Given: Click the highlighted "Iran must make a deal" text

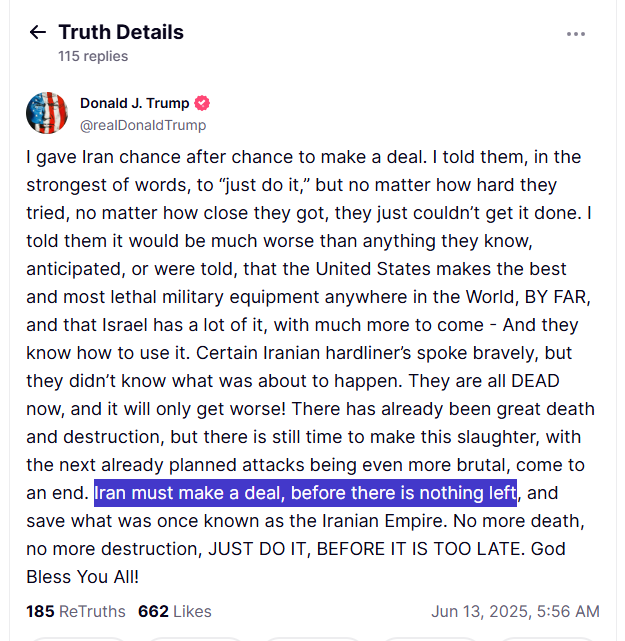Looking at the screenshot, I should click(305, 493).
